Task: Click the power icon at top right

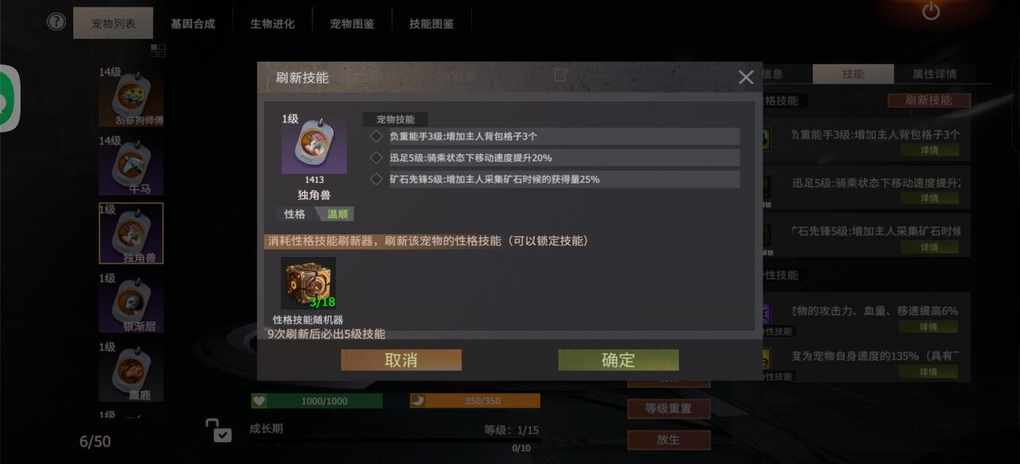Action: pos(931,11)
